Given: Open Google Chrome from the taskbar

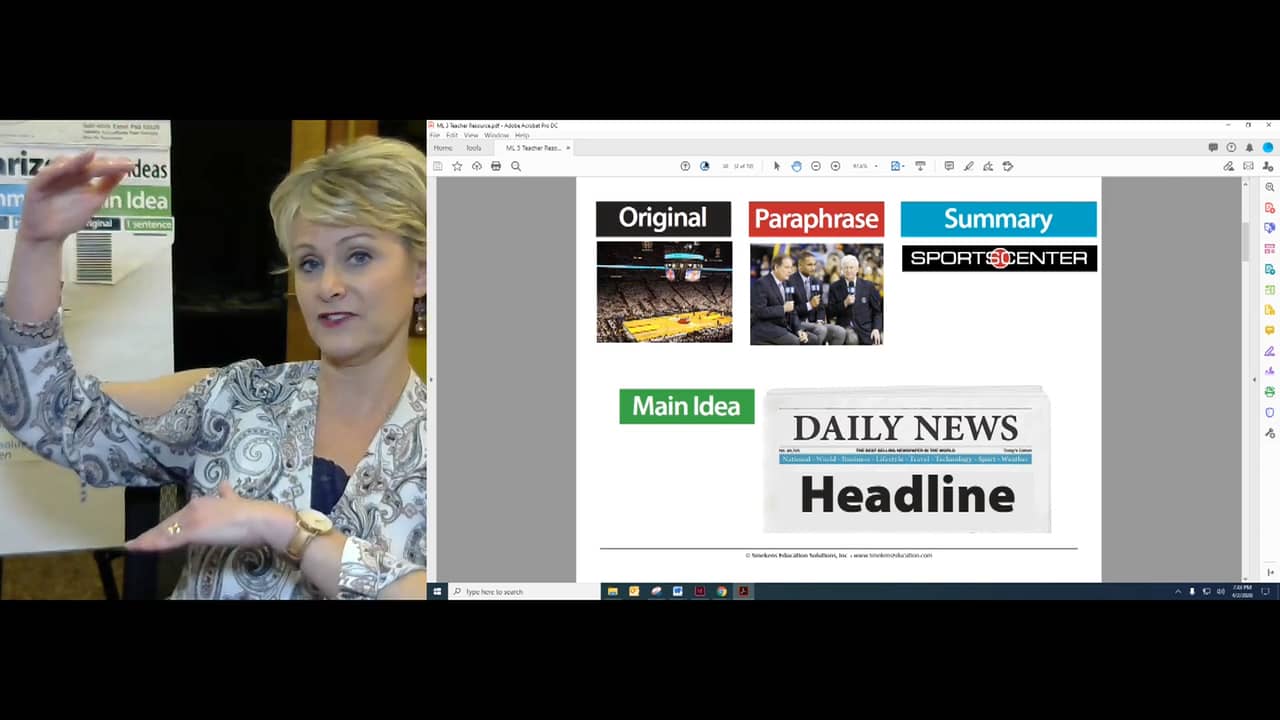Looking at the screenshot, I should [x=721, y=591].
